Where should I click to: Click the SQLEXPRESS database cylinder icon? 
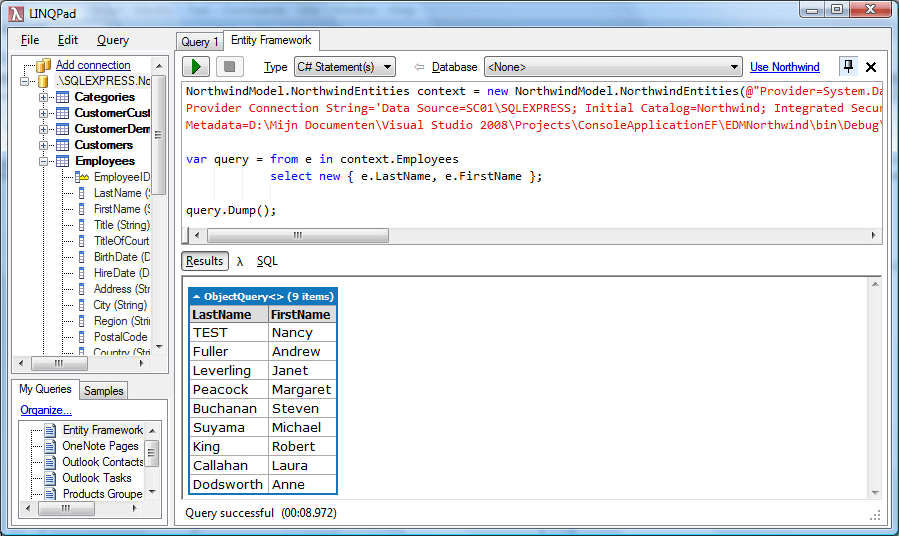point(44,81)
